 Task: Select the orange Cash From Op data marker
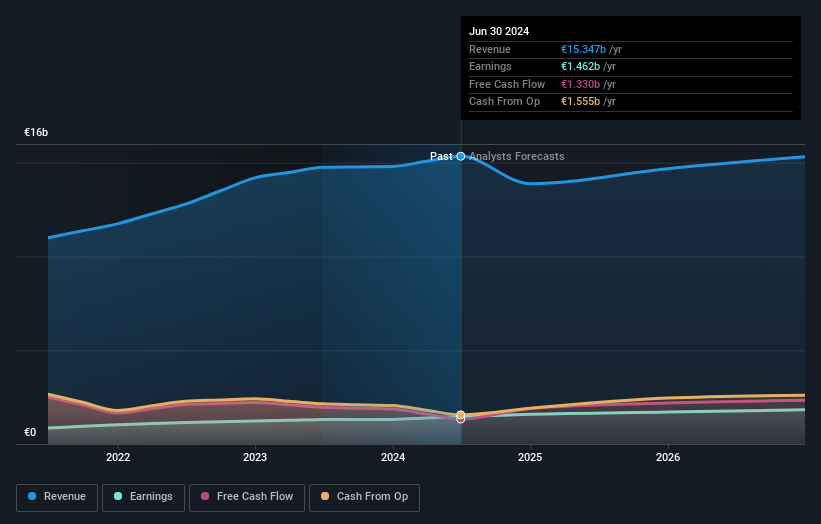(461, 415)
